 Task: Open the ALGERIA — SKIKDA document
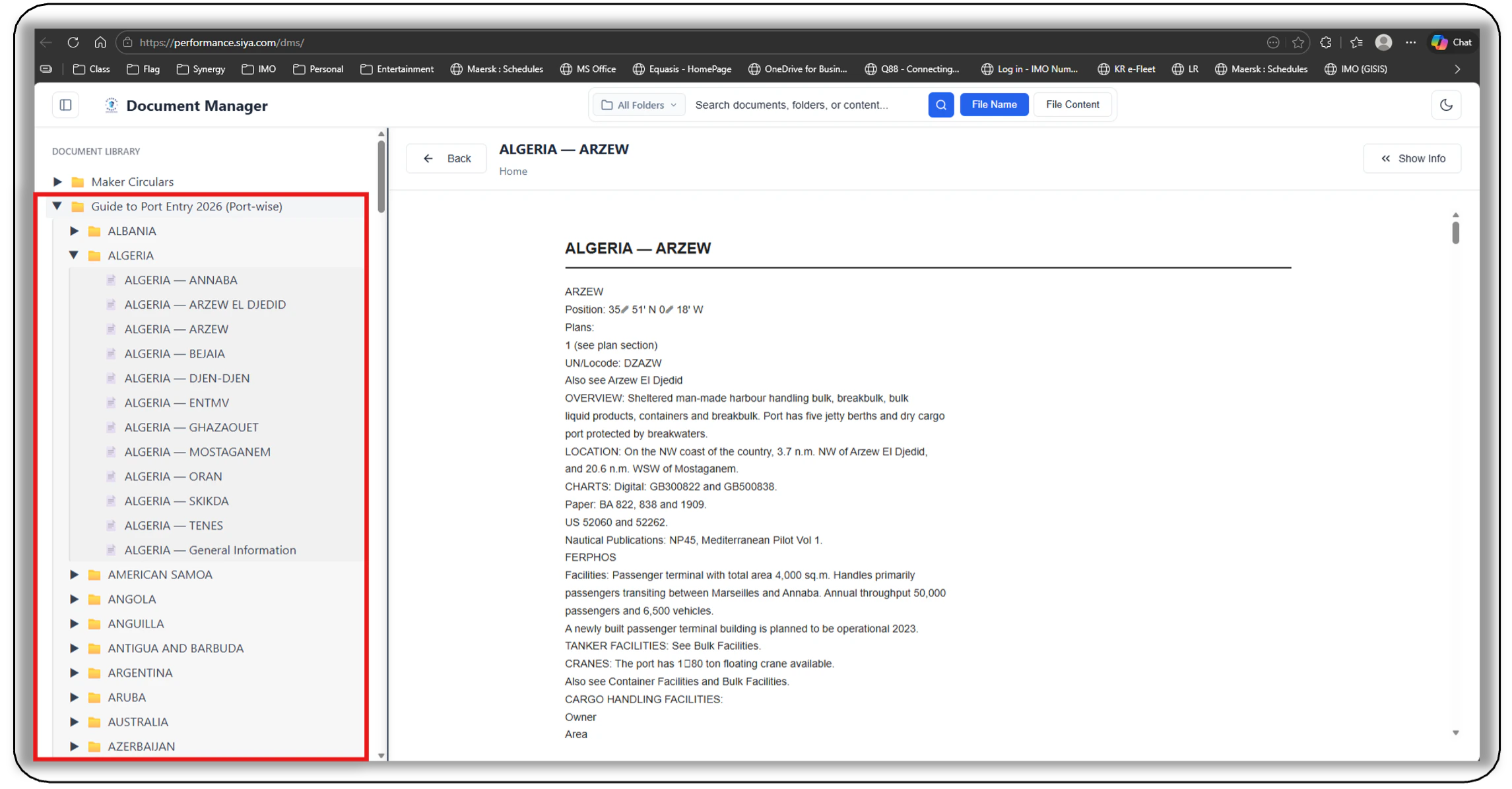click(x=177, y=501)
